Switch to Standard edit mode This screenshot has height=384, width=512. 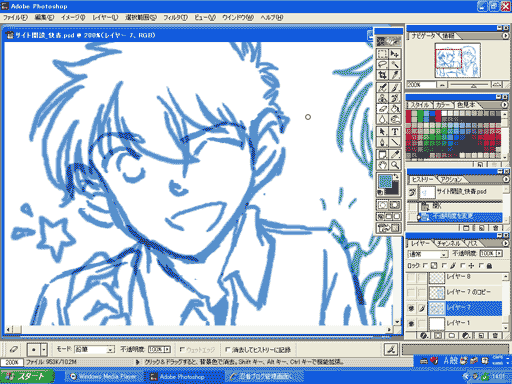382,205
